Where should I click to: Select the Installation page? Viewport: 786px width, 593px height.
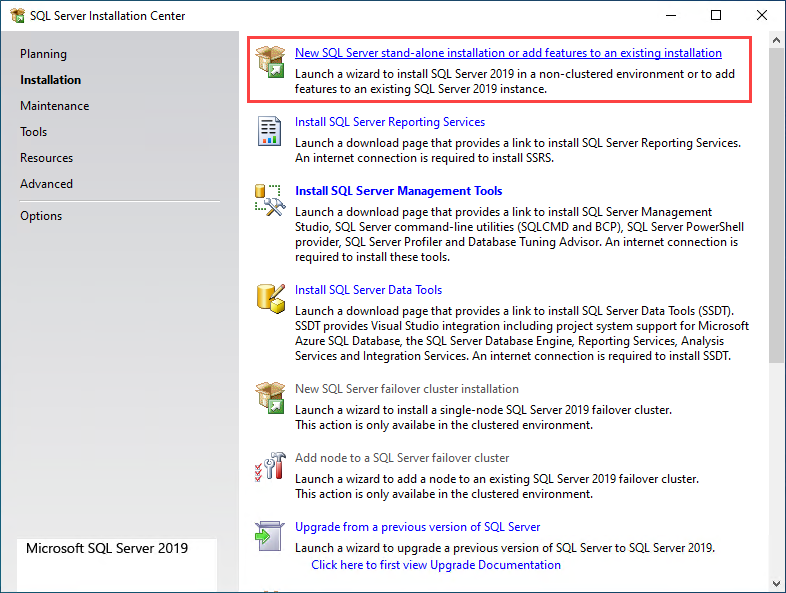(x=50, y=80)
